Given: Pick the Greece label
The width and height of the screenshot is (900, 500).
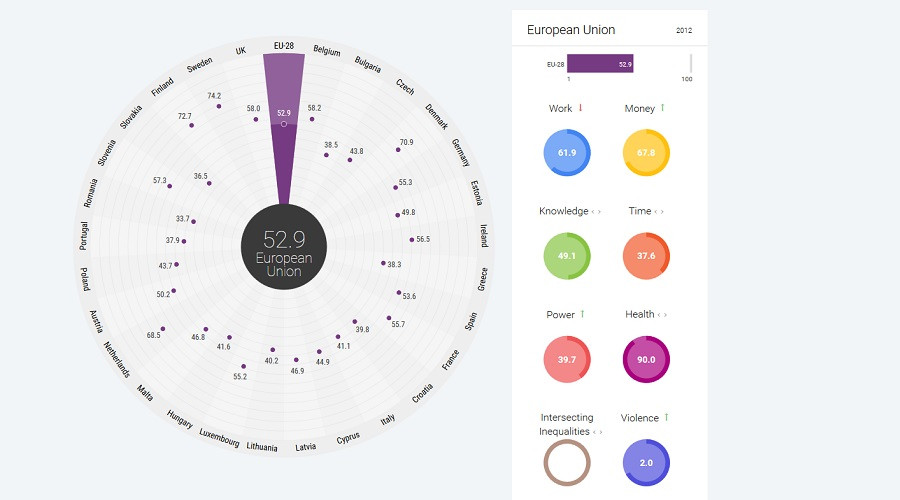Looking at the screenshot, I should click(x=482, y=279).
